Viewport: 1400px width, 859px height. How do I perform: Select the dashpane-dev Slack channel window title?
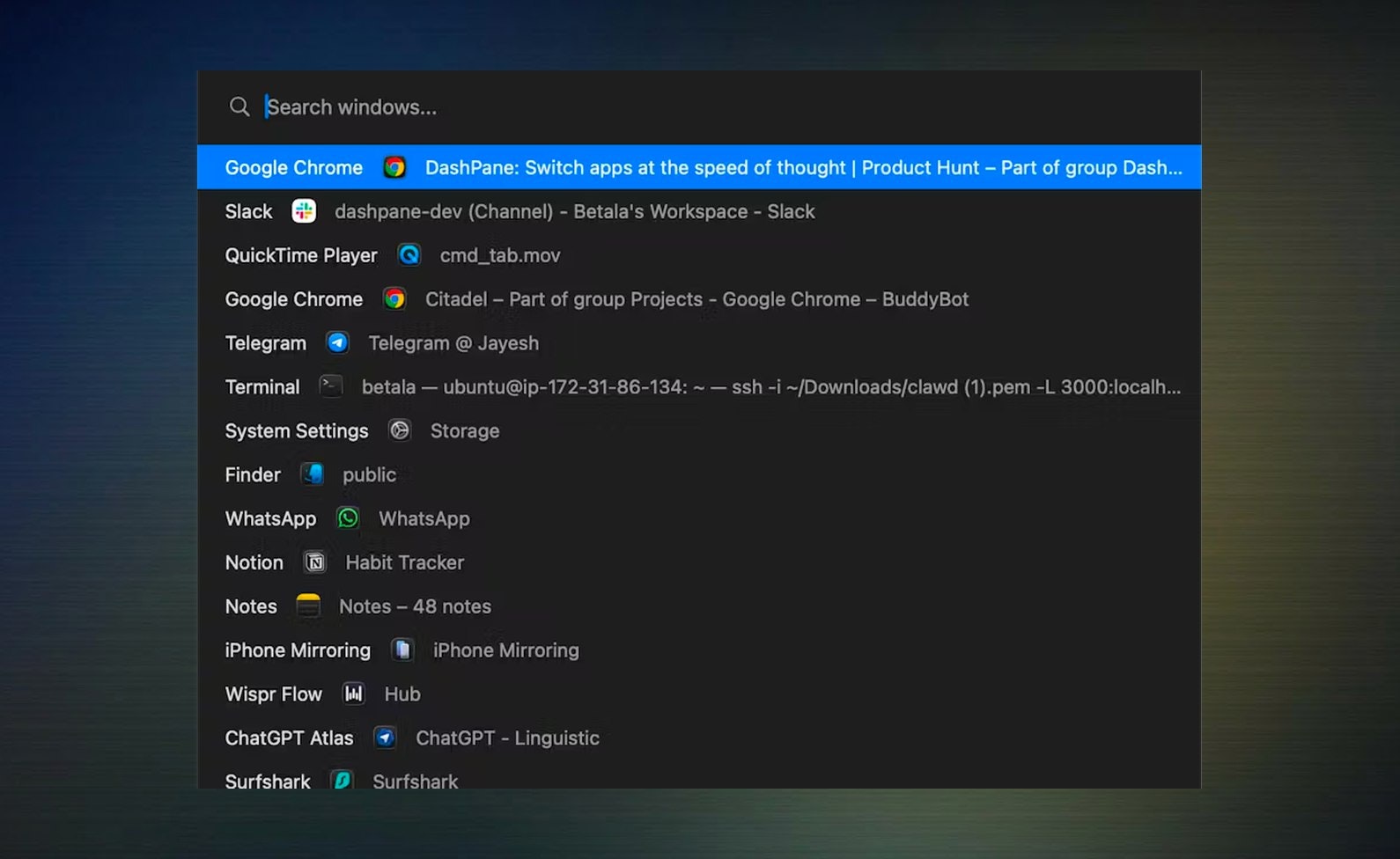point(575,211)
